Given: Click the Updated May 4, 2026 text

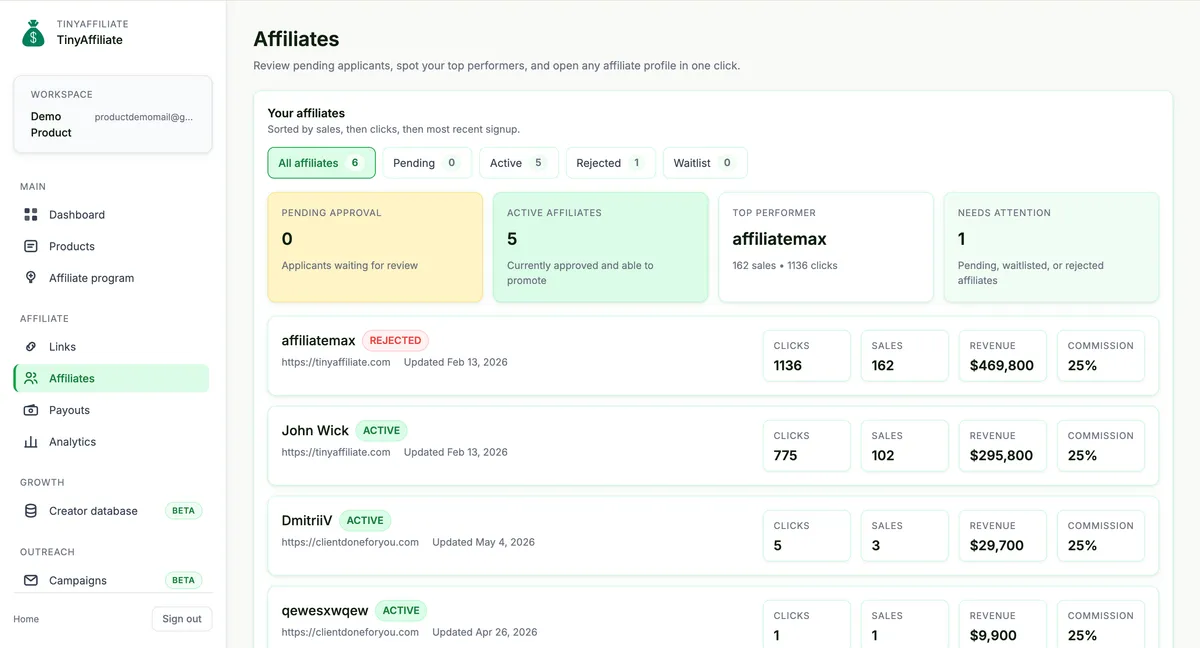Looking at the screenshot, I should (x=483, y=542).
